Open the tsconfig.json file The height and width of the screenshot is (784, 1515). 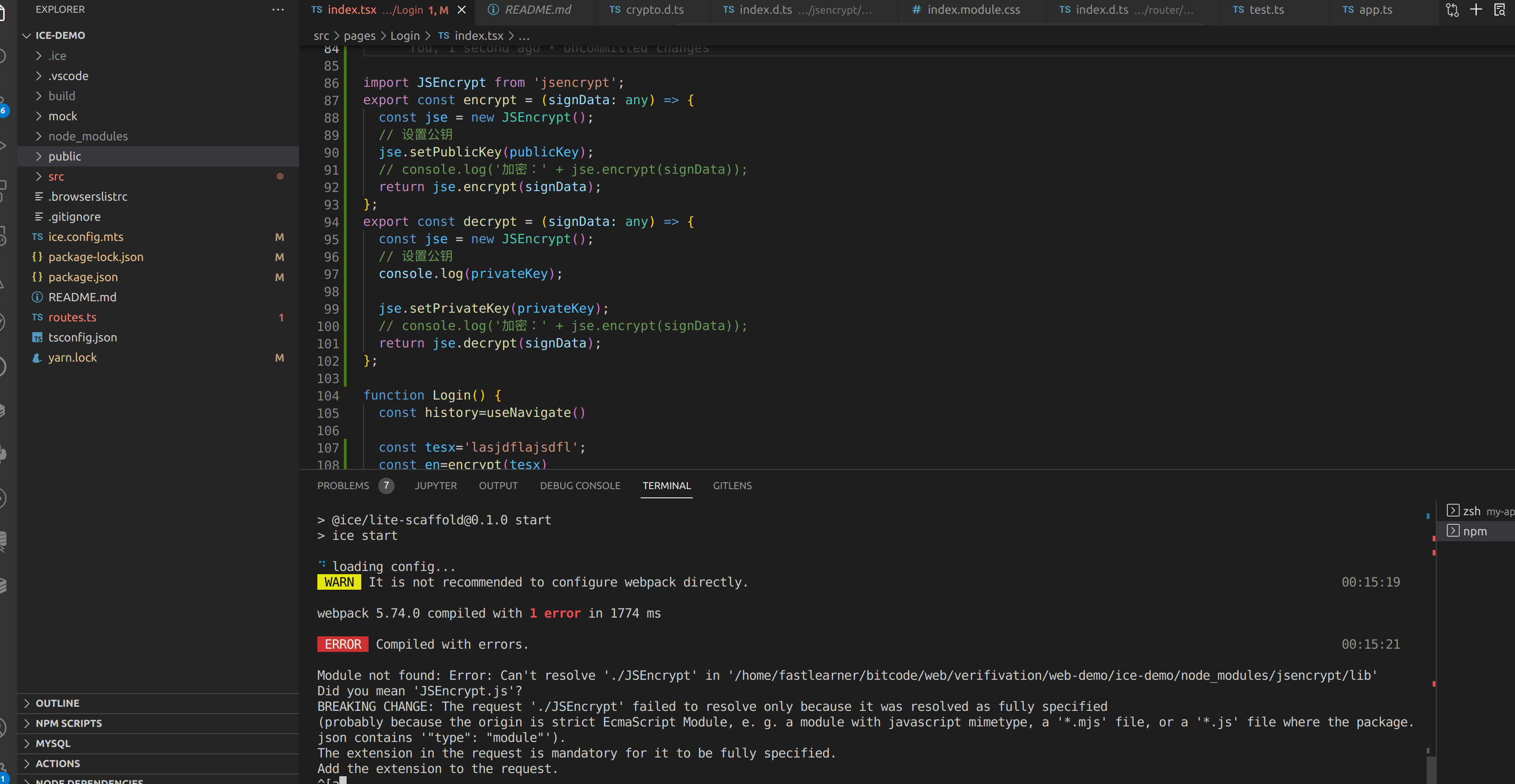(82, 337)
